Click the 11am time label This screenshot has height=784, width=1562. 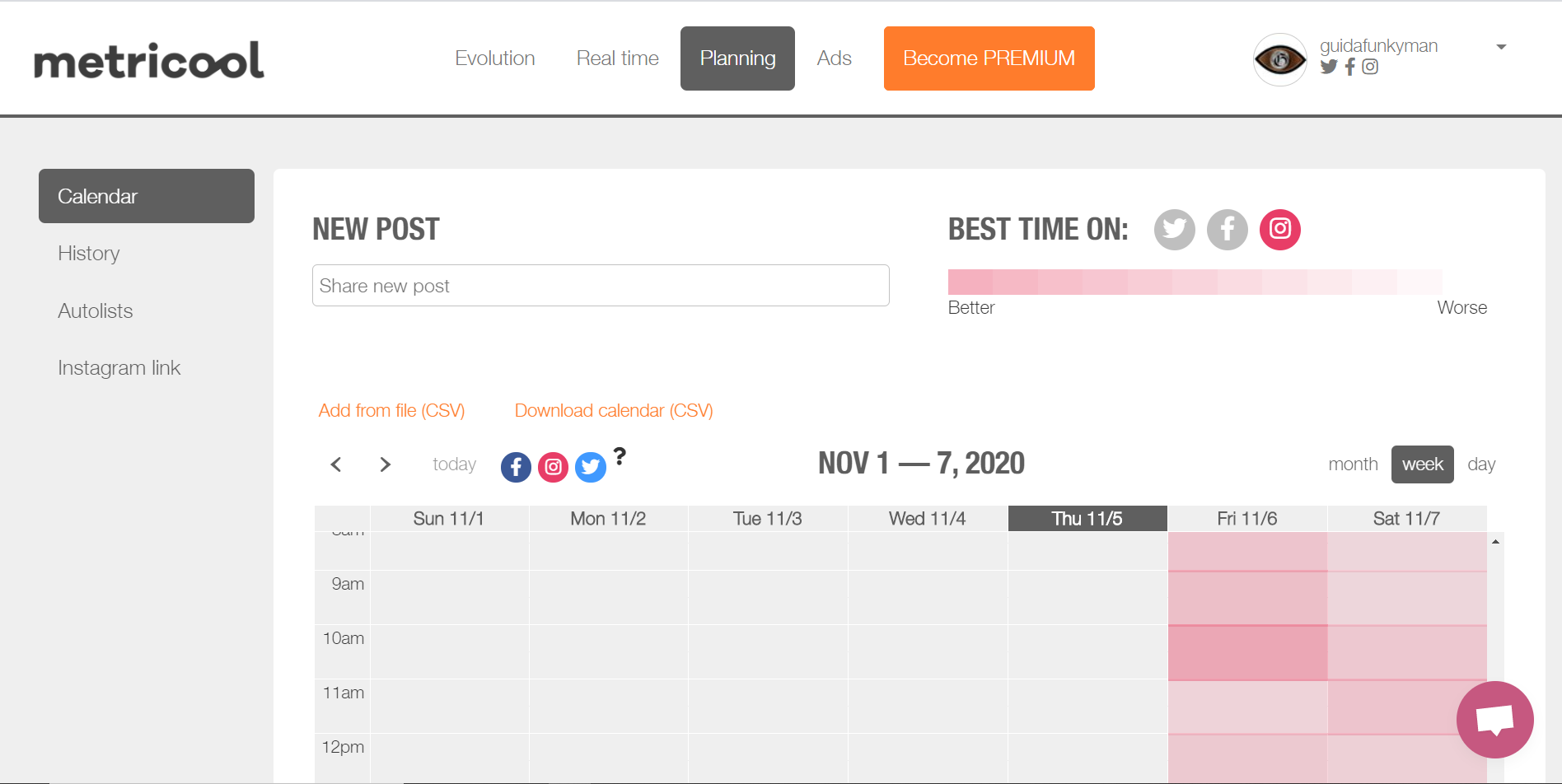tap(344, 693)
